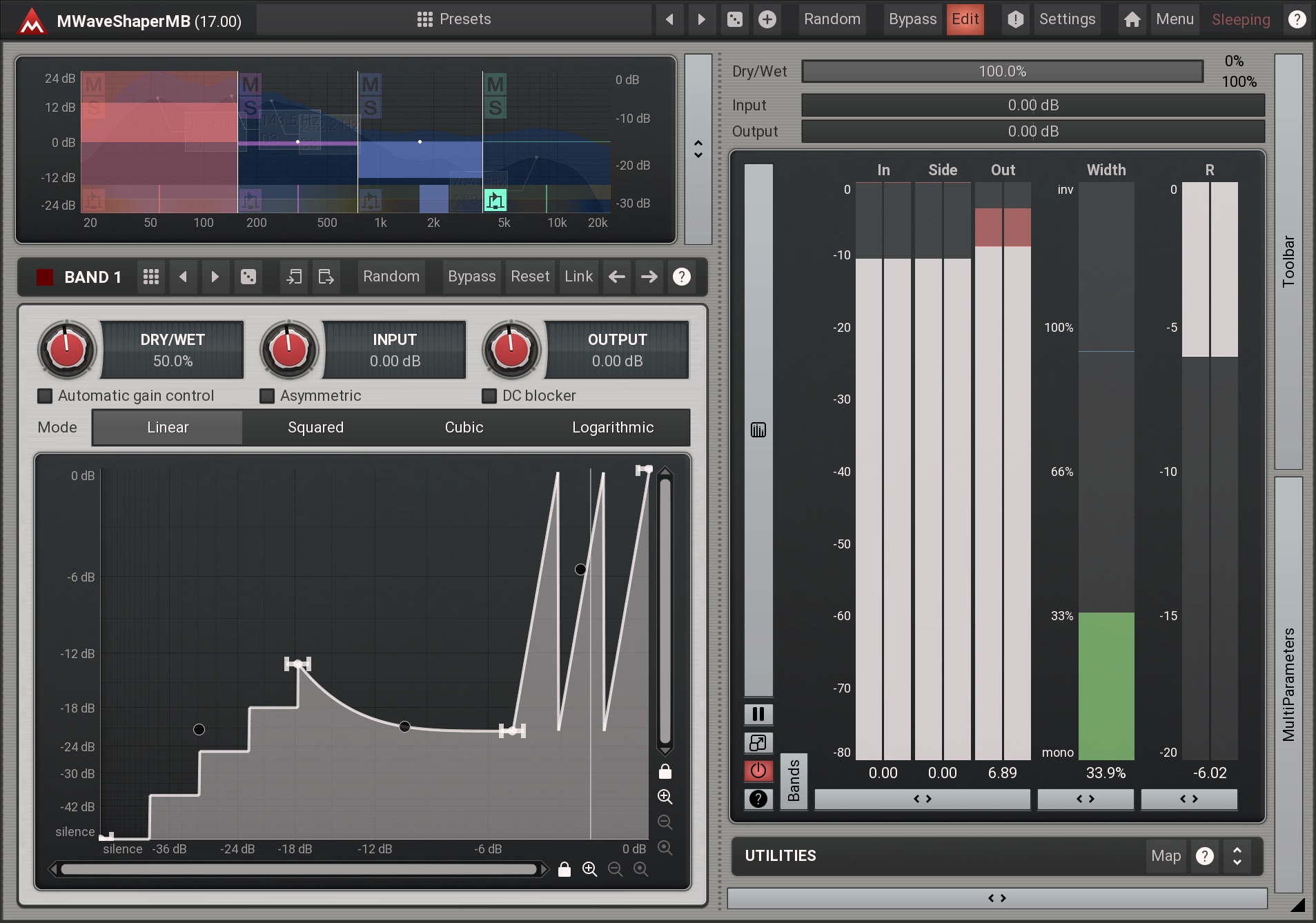Screen dimensions: 1316x923
Task: Select the Logarithmic mode tab
Action: 612,428
